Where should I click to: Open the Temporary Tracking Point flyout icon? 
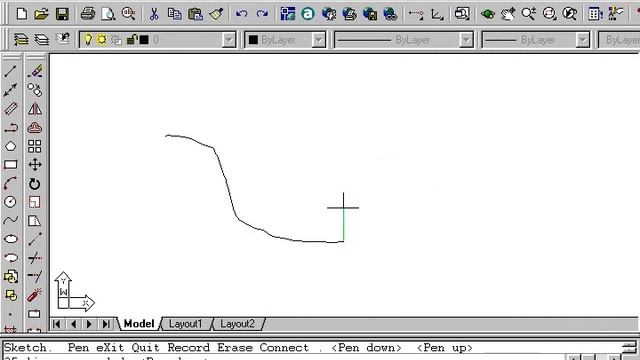coord(416,15)
